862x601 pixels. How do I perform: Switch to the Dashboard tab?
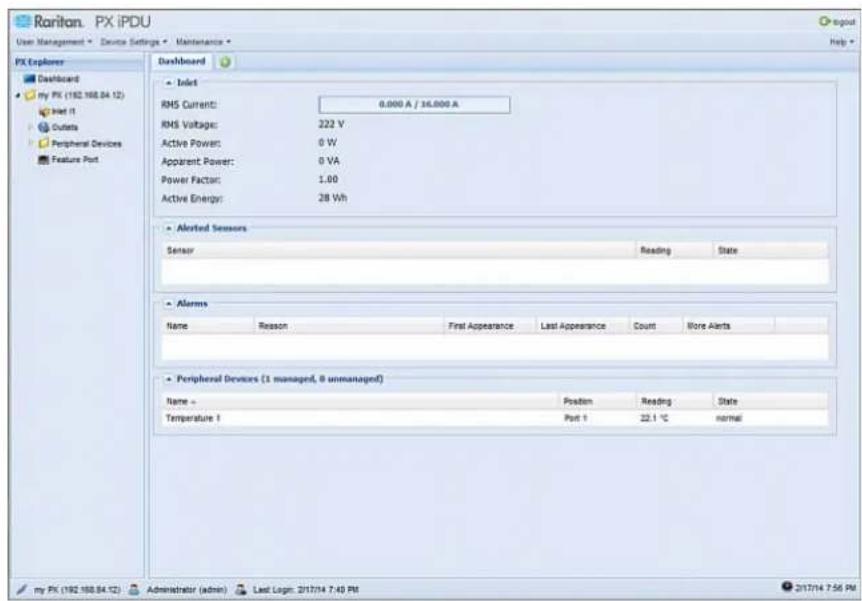click(x=181, y=61)
